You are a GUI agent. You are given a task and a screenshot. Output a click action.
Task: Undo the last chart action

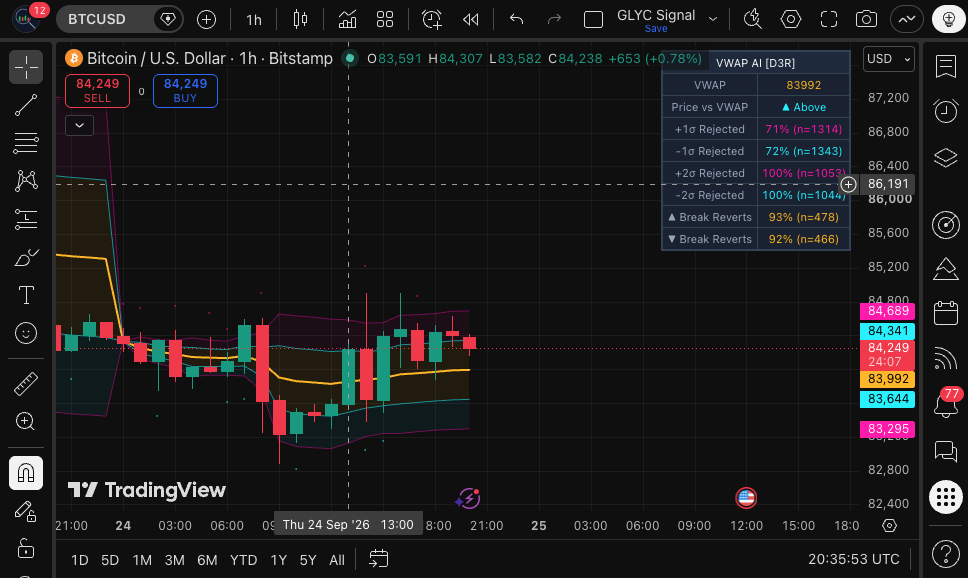click(517, 19)
